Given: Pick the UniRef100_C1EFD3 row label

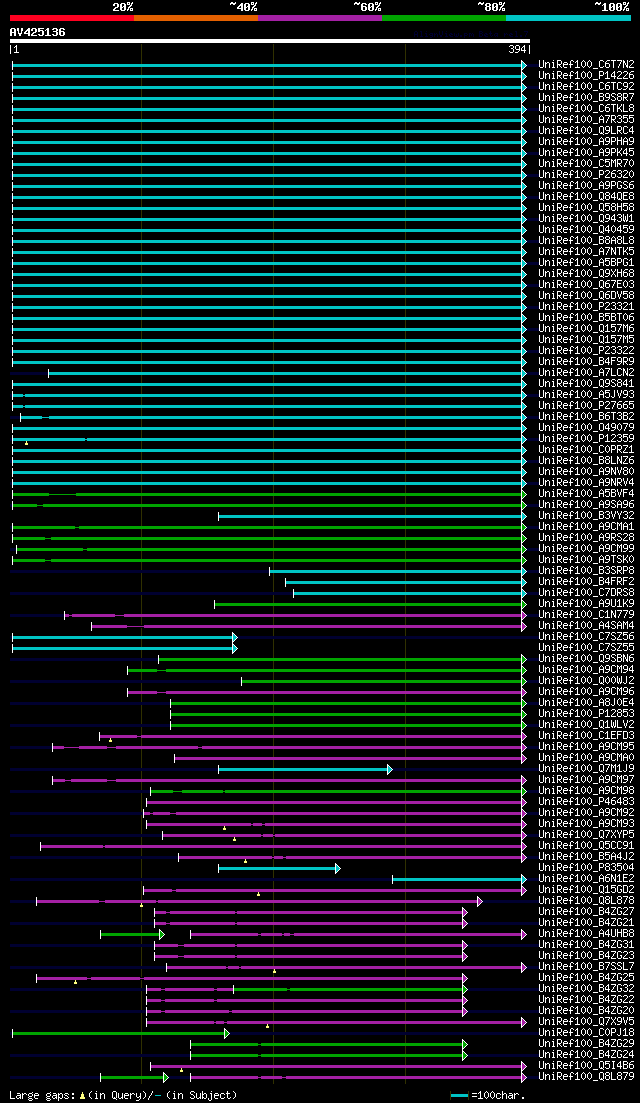Looking at the screenshot, I should click(586, 736).
